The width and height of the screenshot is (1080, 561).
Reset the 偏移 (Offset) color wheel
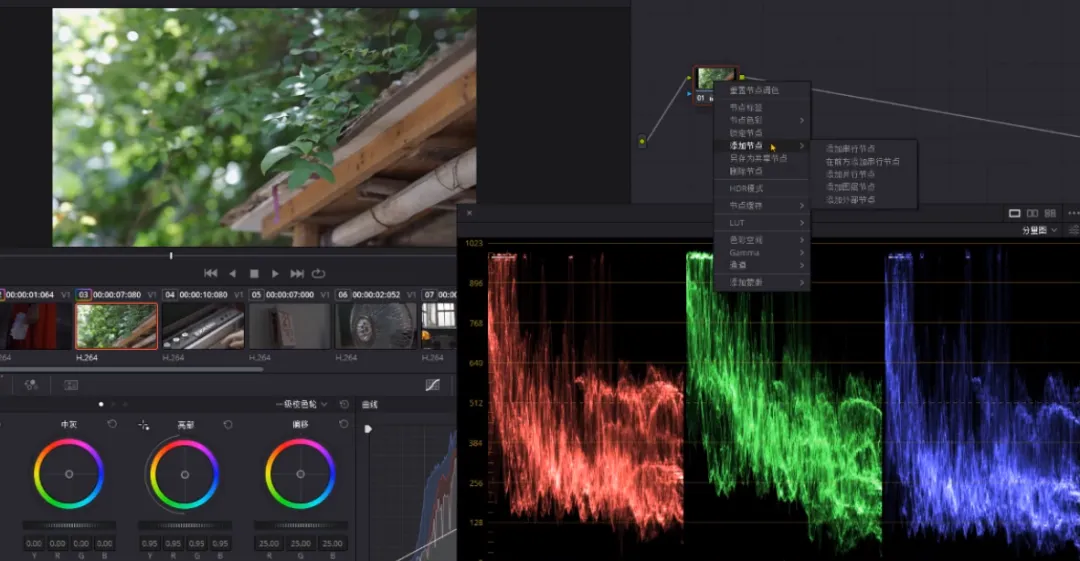[344, 425]
